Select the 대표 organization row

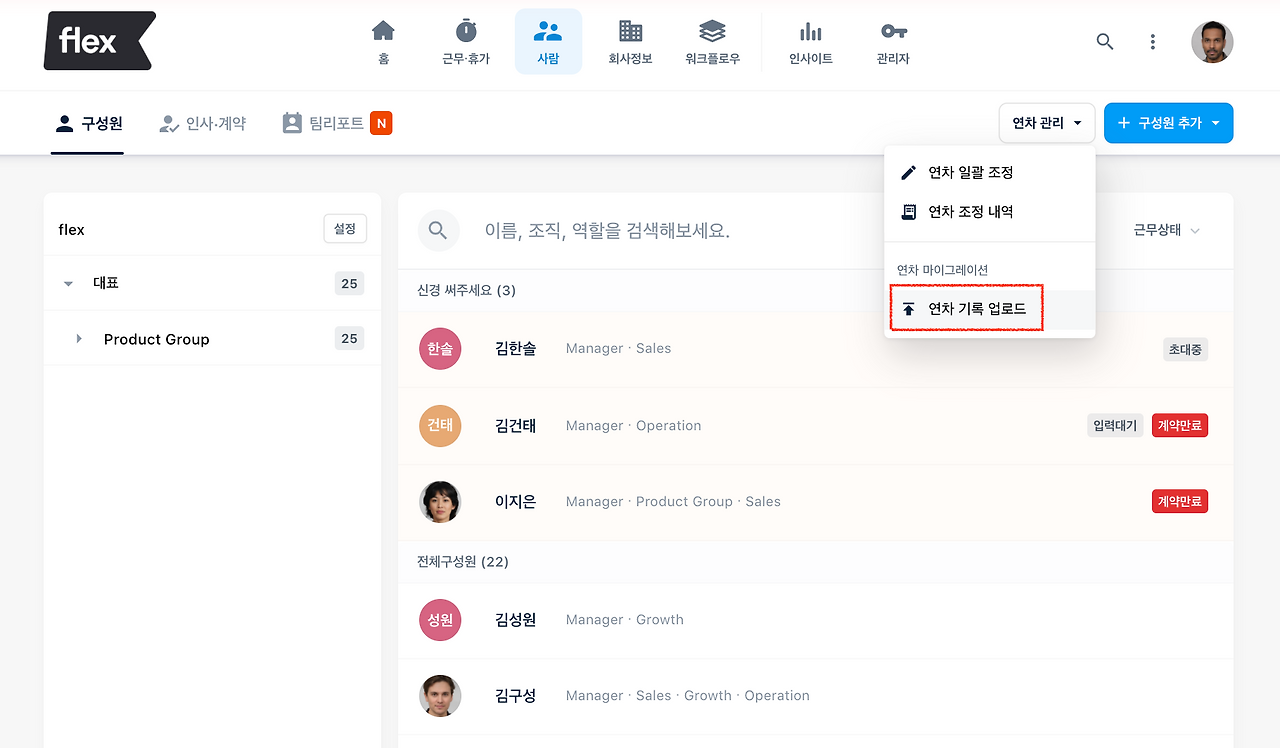pyautogui.click(x=212, y=283)
